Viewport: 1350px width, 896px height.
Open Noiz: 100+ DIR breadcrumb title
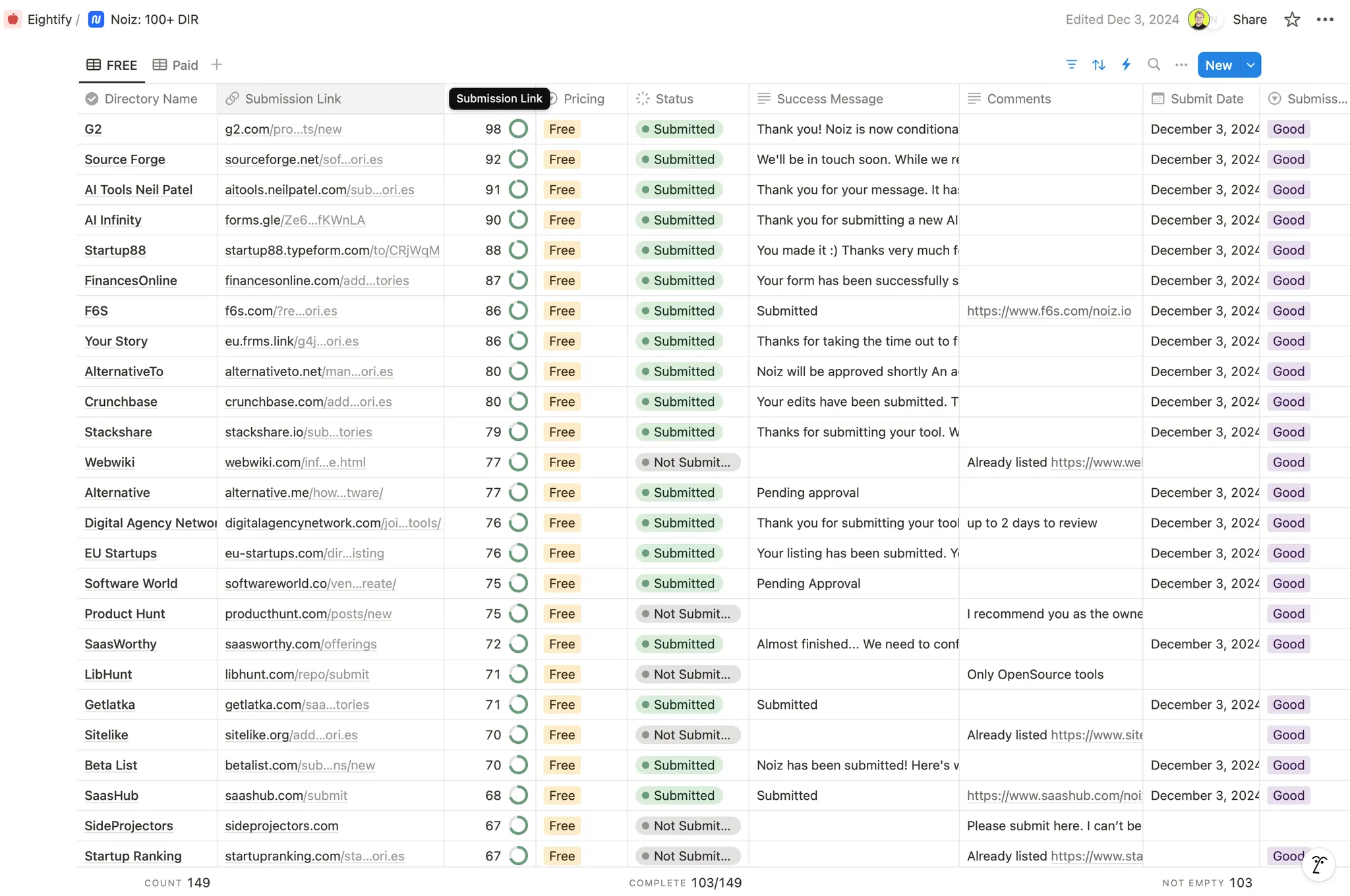click(x=154, y=20)
